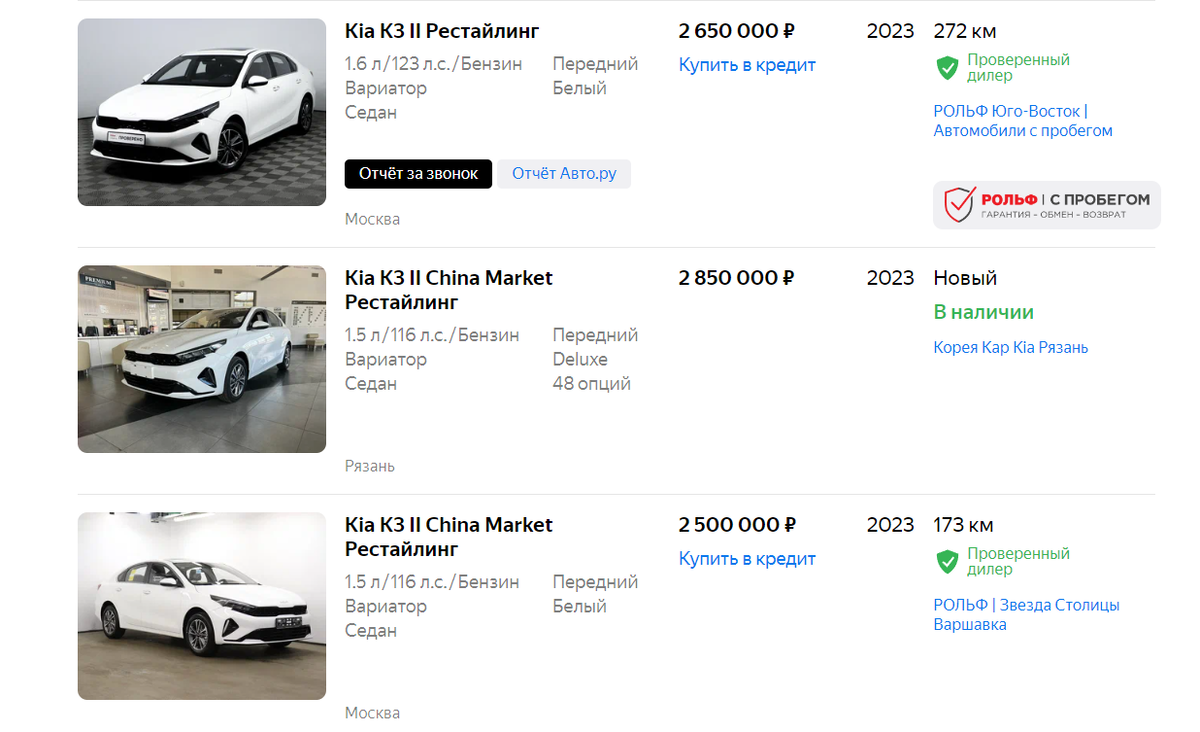Open dealer link 'РОЛЬФ | Звезда Столицы Варшавка'

[1026, 615]
